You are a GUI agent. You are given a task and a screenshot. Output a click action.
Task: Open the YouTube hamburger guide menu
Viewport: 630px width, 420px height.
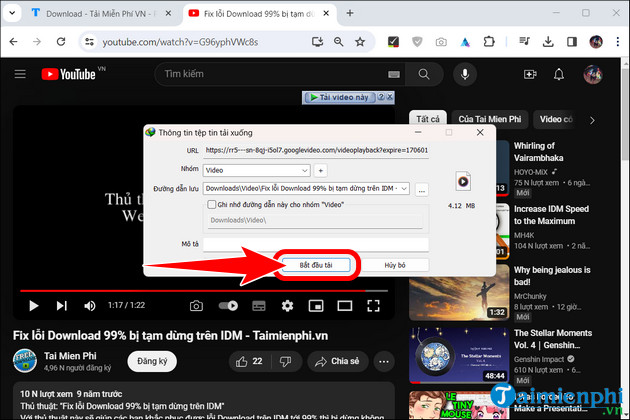20,74
